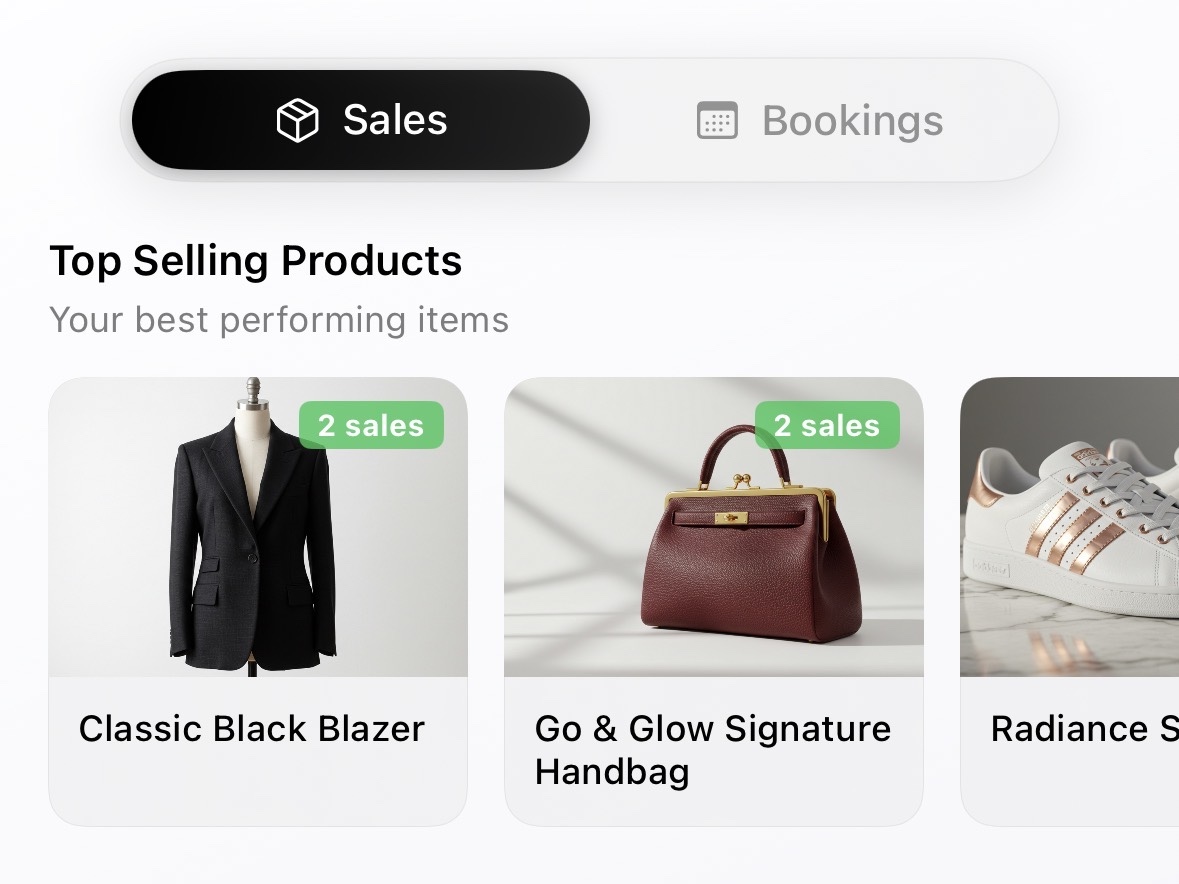This screenshot has width=1179, height=884.
Task: Click the 'Your best performing items' subtitle
Action: tap(279, 320)
